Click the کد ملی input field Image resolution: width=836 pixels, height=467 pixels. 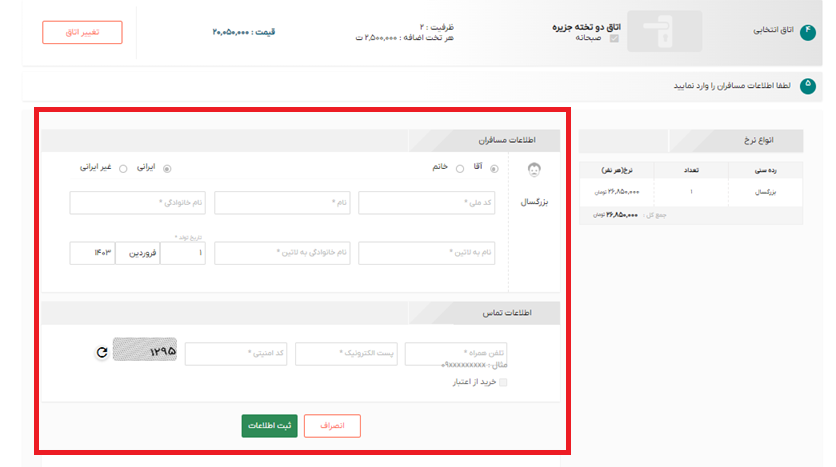click(x=427, y=203)
